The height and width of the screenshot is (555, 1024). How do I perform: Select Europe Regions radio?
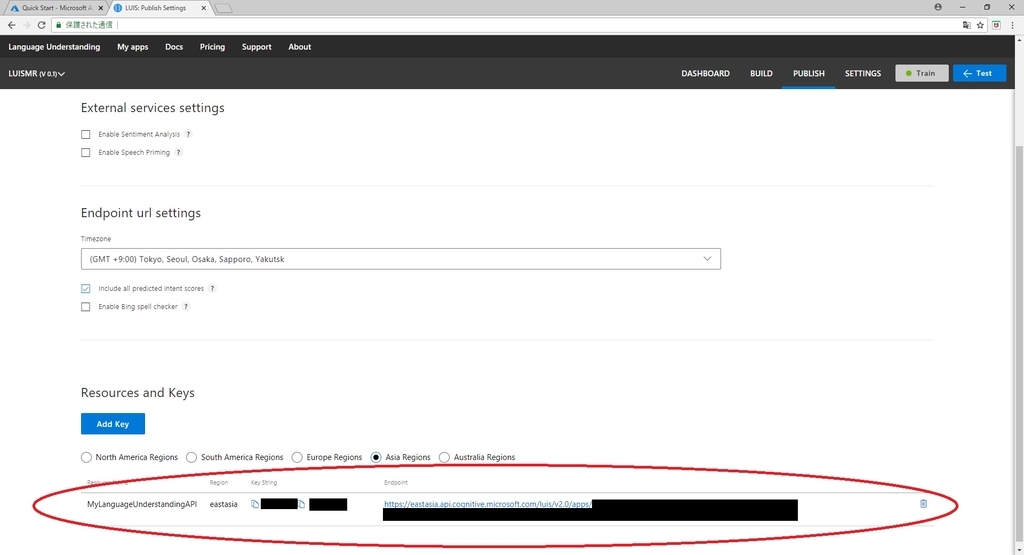[x=297, y=458]
